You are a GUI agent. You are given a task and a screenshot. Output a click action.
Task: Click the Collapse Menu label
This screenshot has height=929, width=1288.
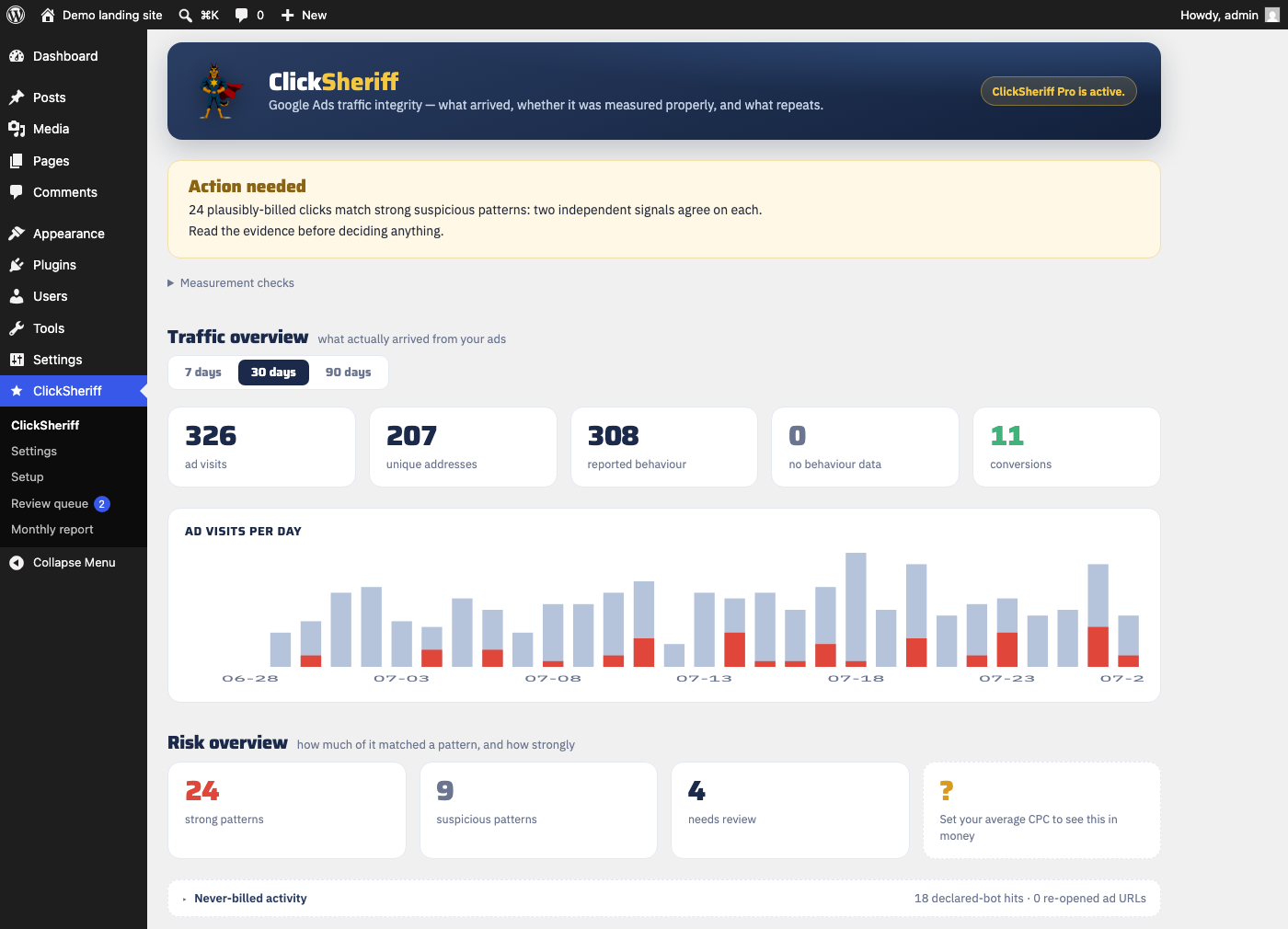pos(75,563)
